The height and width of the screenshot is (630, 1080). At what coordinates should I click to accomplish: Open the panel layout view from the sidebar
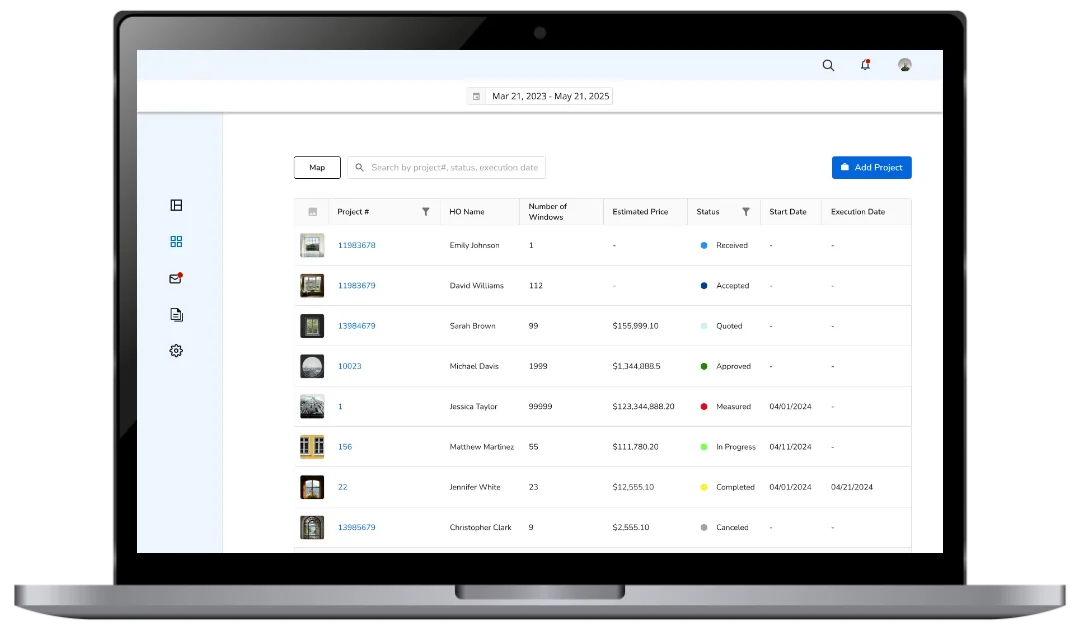176,204
